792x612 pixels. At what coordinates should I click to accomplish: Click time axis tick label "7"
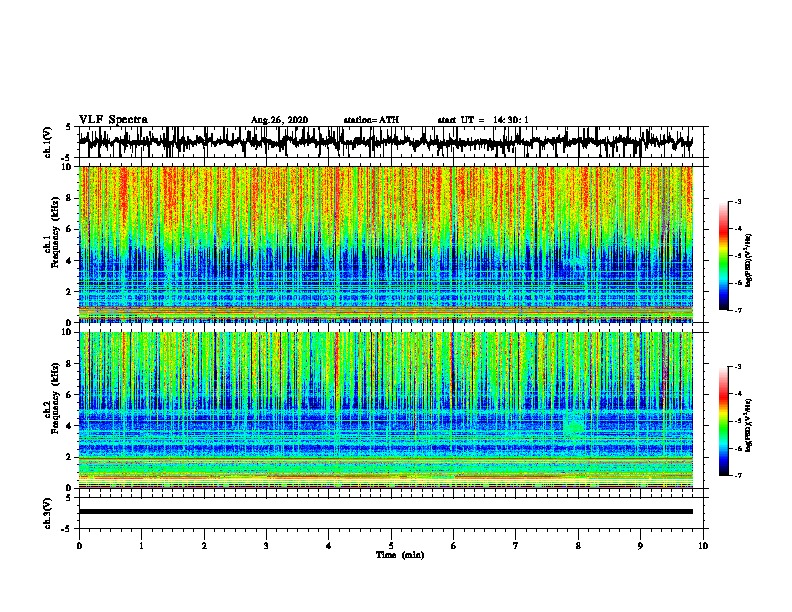[516, 545]
